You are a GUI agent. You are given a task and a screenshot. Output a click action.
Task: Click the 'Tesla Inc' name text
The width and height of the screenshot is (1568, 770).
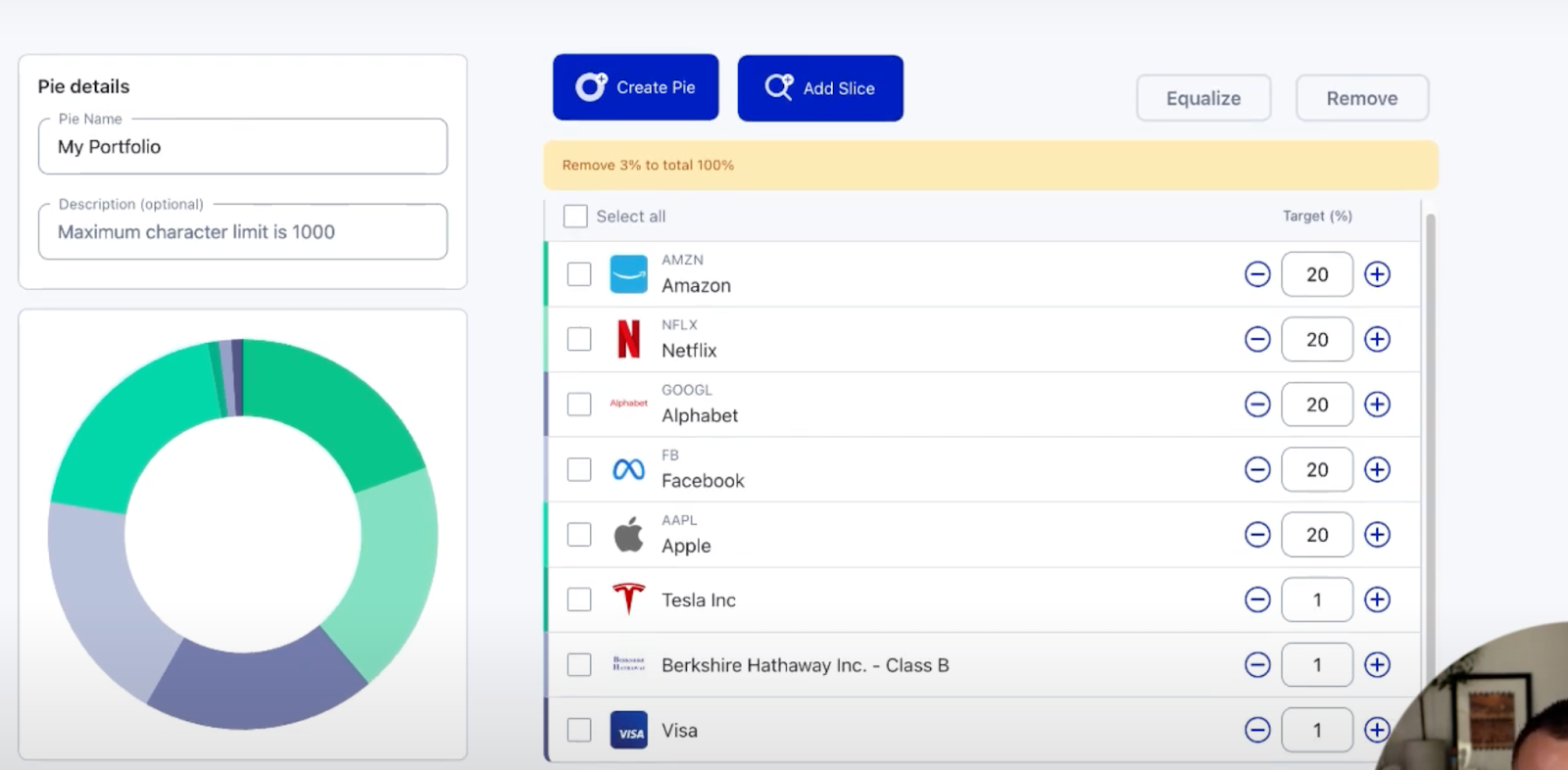tap(699, 600)
